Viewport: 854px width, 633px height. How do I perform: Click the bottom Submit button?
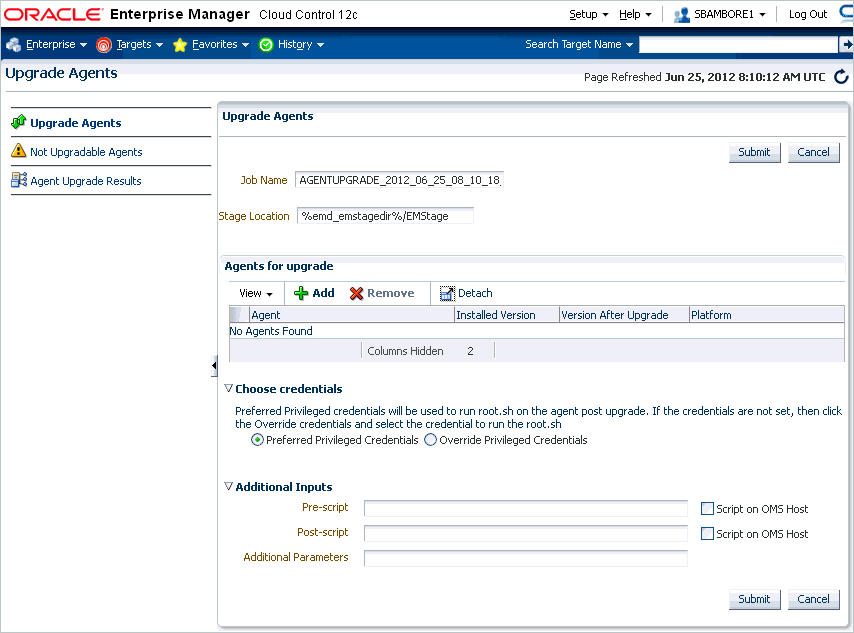[754, 599]
